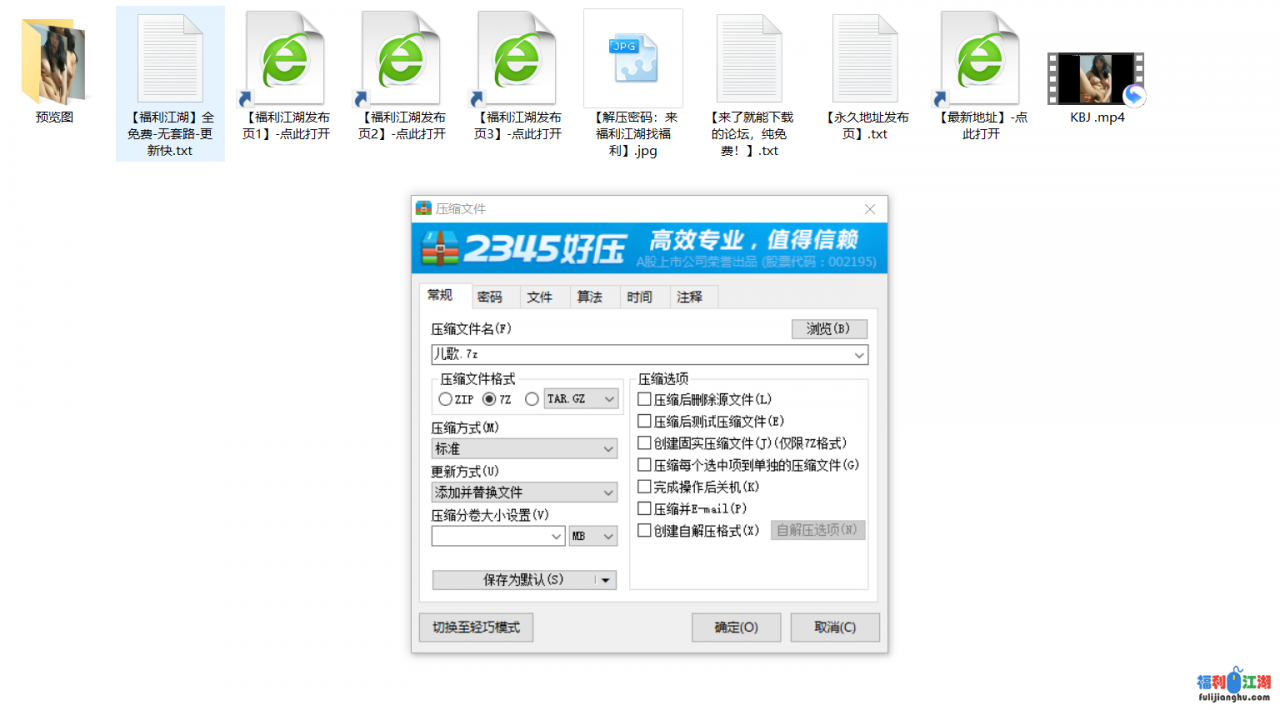1280x710 pixels.
Task: Open the MB size unit dropdown
Action: (x=593, y=537)
